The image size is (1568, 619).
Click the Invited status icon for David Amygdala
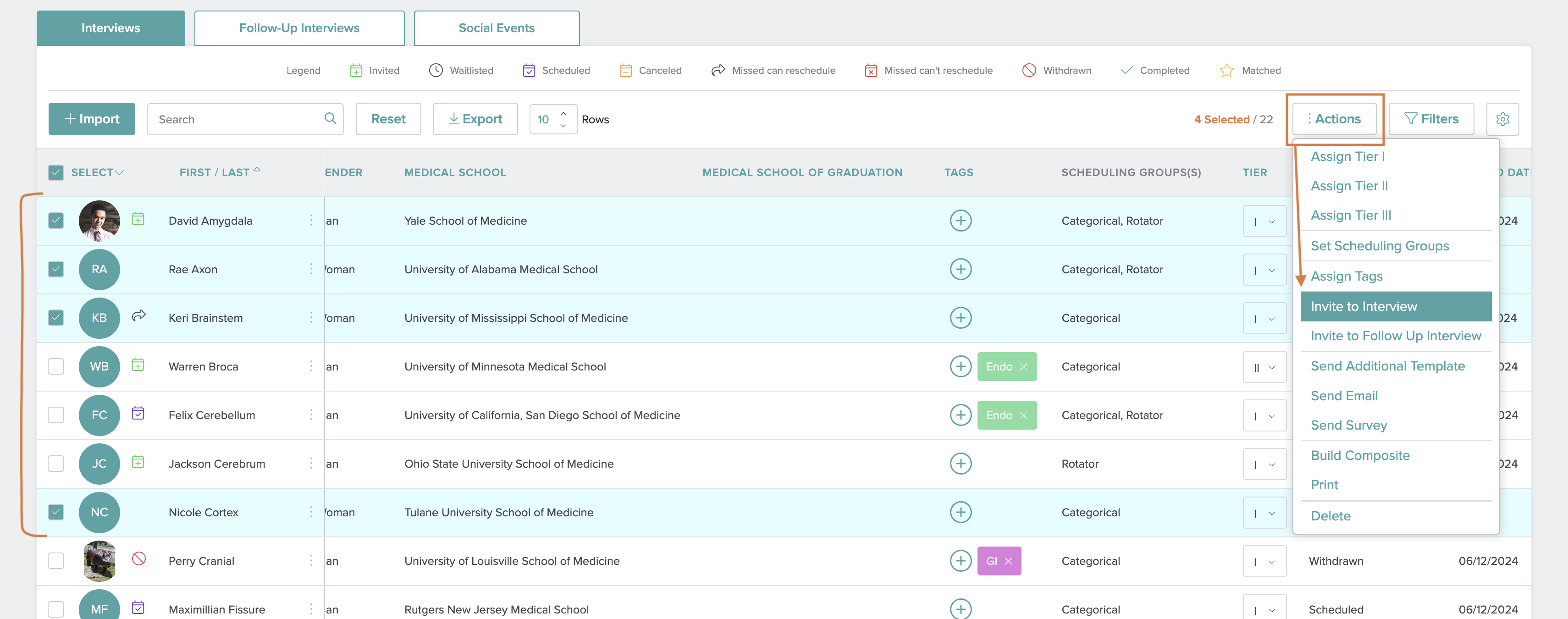(x=138, y=219)
